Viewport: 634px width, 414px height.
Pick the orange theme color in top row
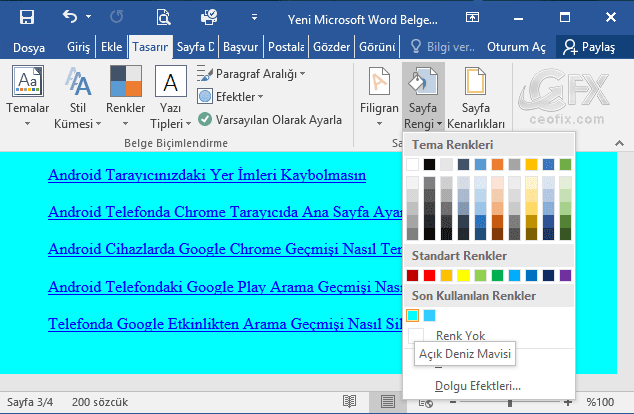pos(497,165)
